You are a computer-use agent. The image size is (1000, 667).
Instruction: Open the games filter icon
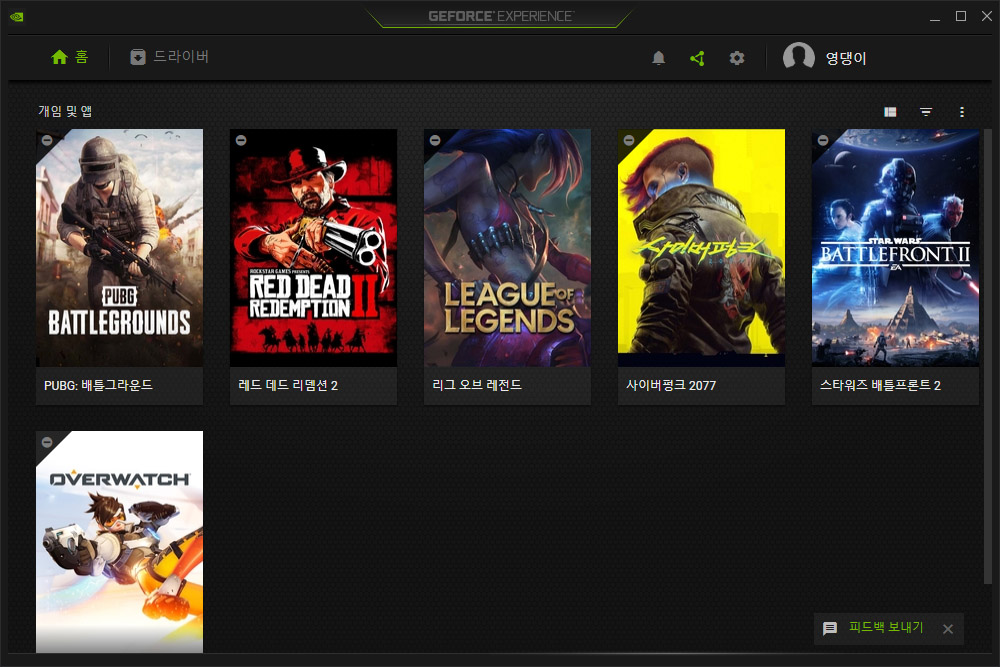[x=926, y=112]
